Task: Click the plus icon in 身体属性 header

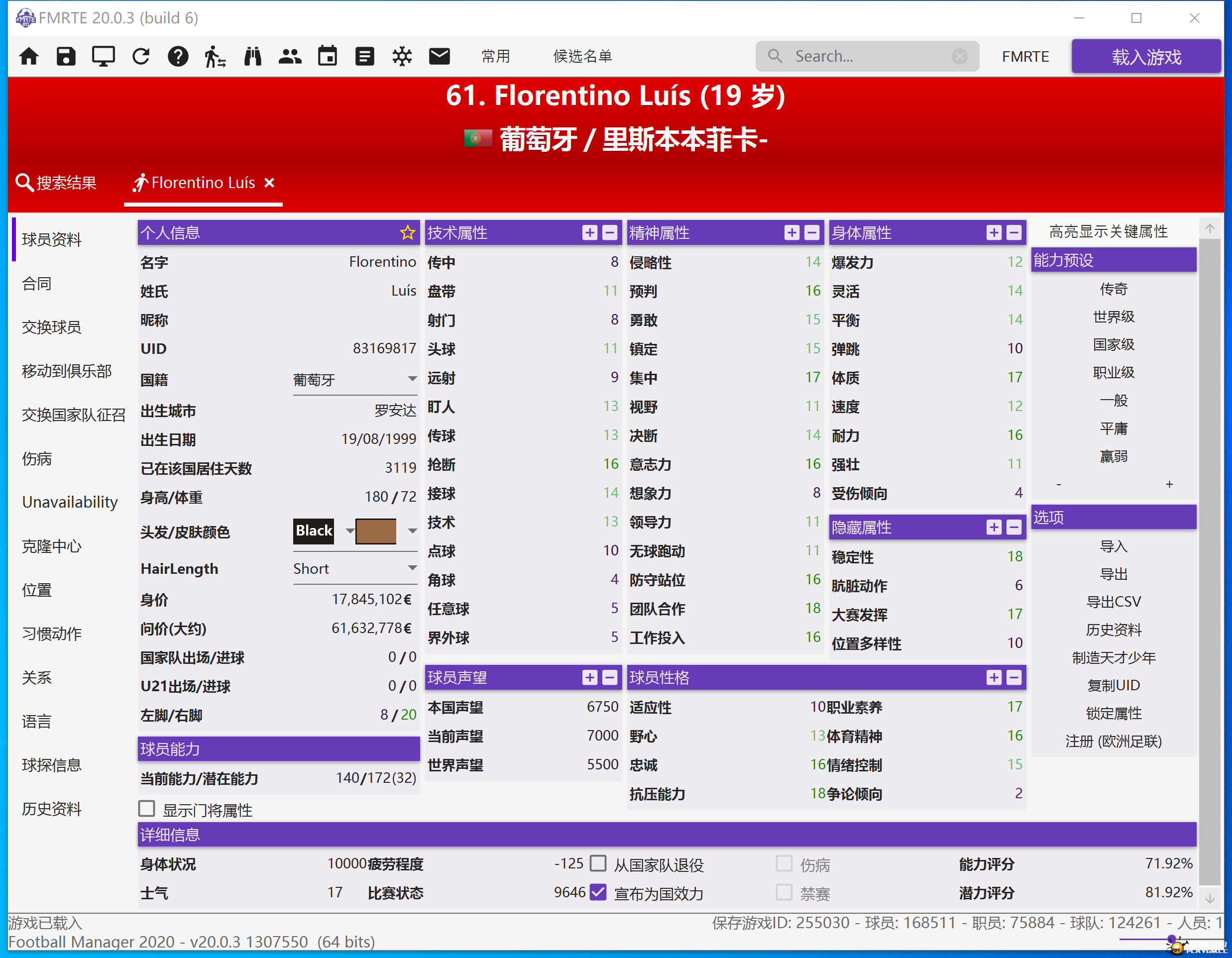Action: point(994,232)
